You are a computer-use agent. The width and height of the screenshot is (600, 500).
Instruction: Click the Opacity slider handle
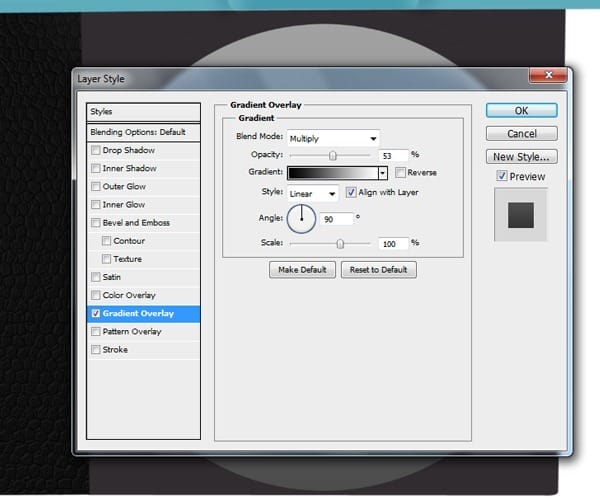[x=333, y=155]
